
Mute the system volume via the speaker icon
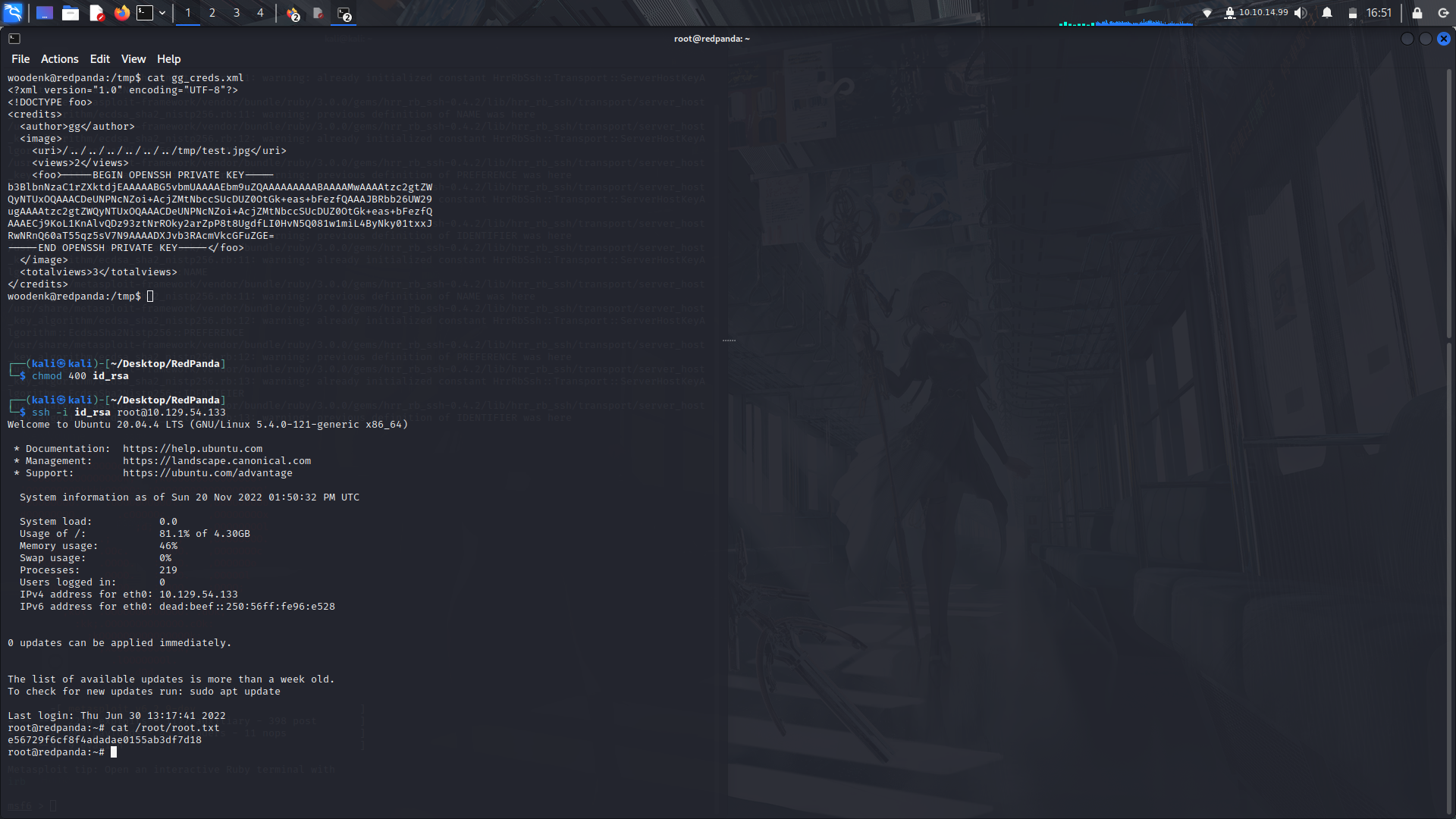[1299, 13]
